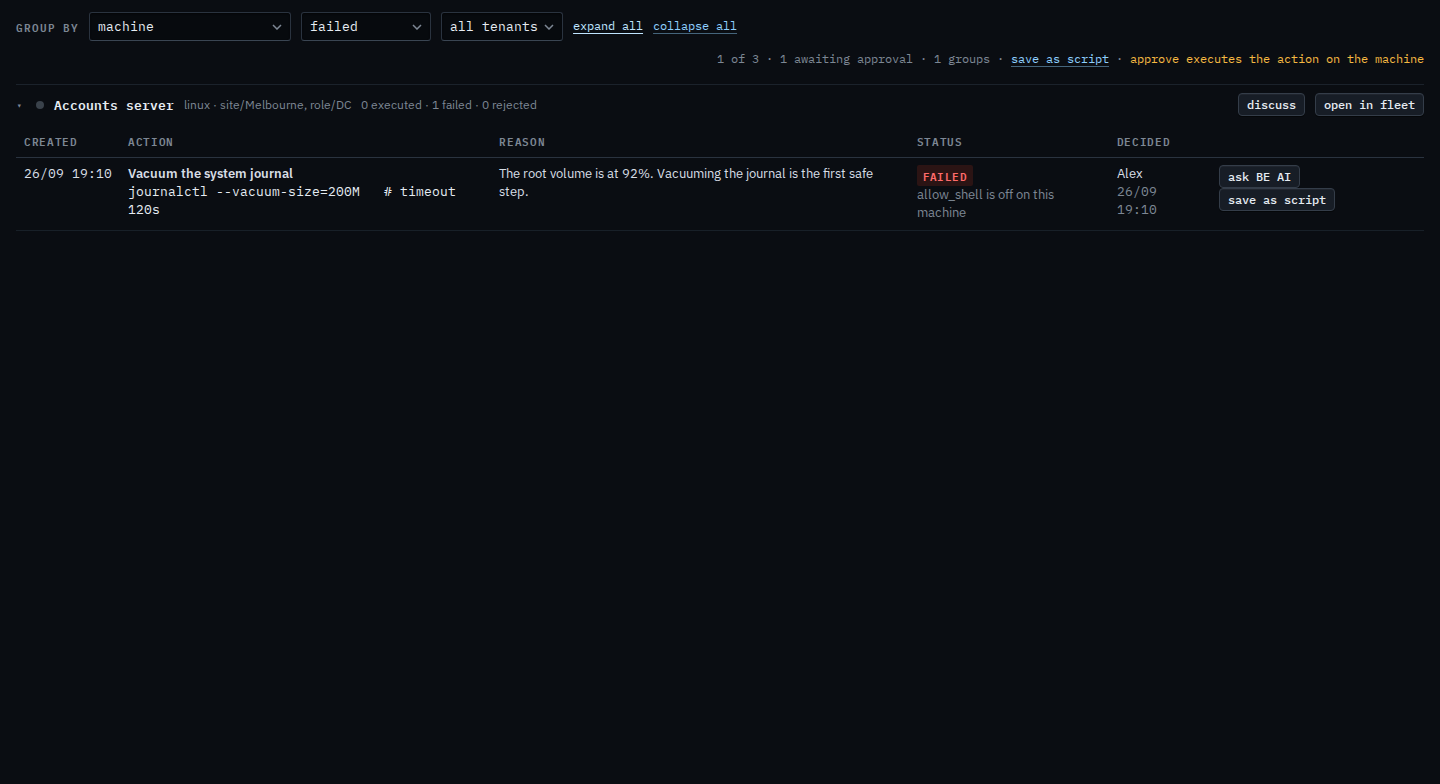
Task: Click the created time 26/09 19:10
Action: [x=68, y=174]
